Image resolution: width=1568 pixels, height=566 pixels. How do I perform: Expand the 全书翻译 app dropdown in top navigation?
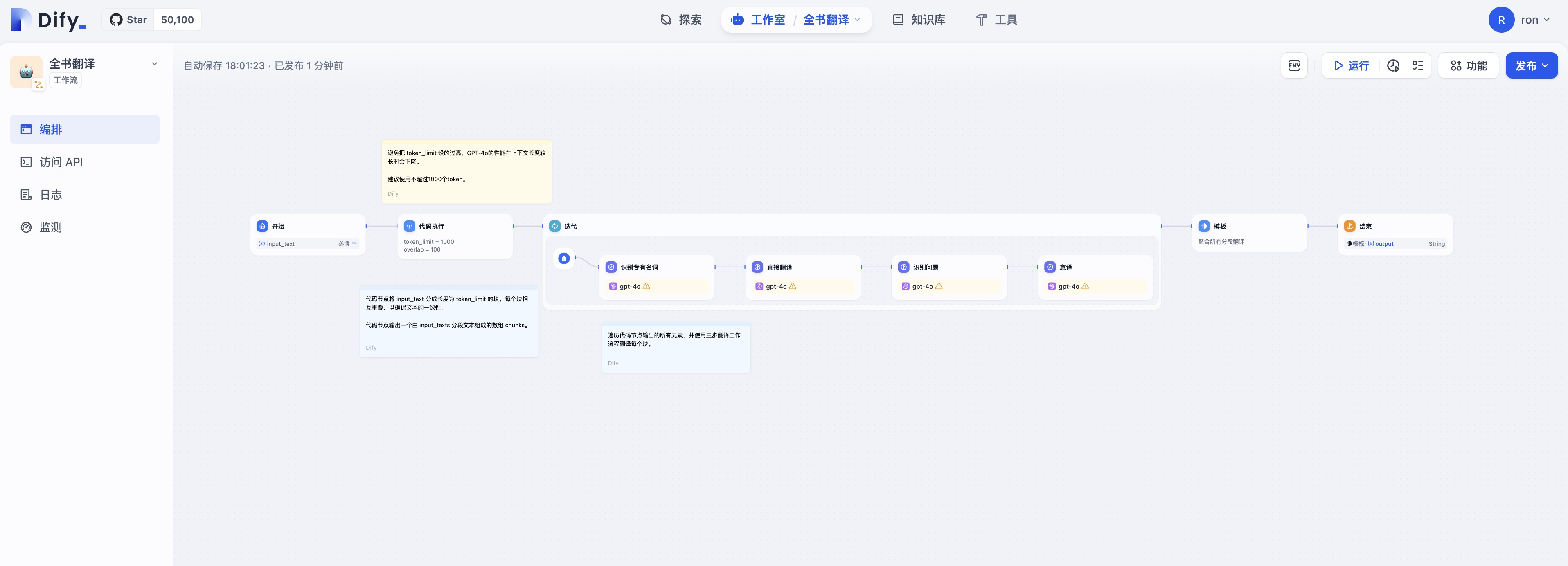tap(831, 20)
